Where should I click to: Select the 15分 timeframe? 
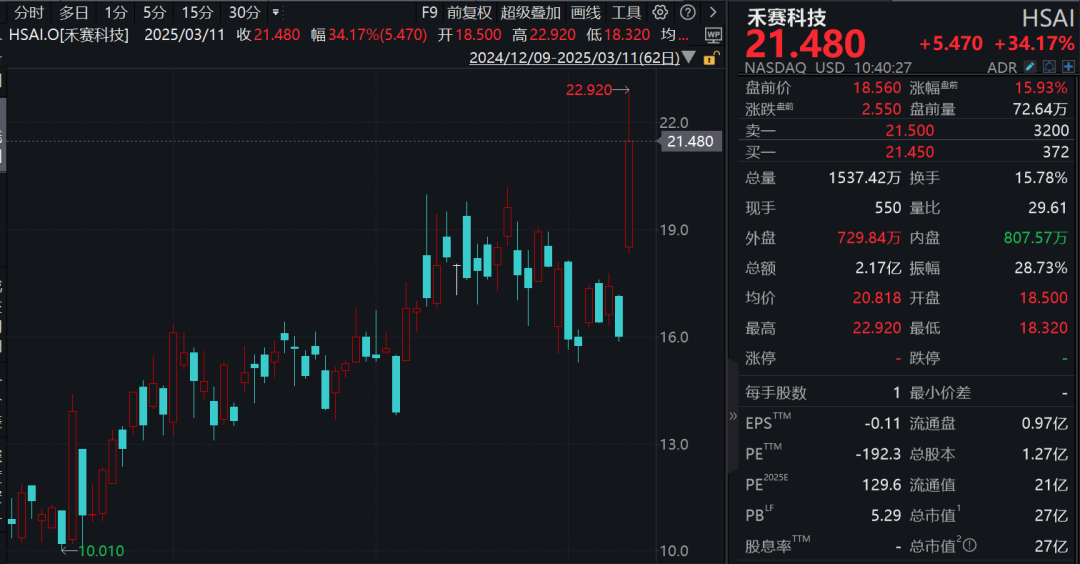[x=198, y=12]
